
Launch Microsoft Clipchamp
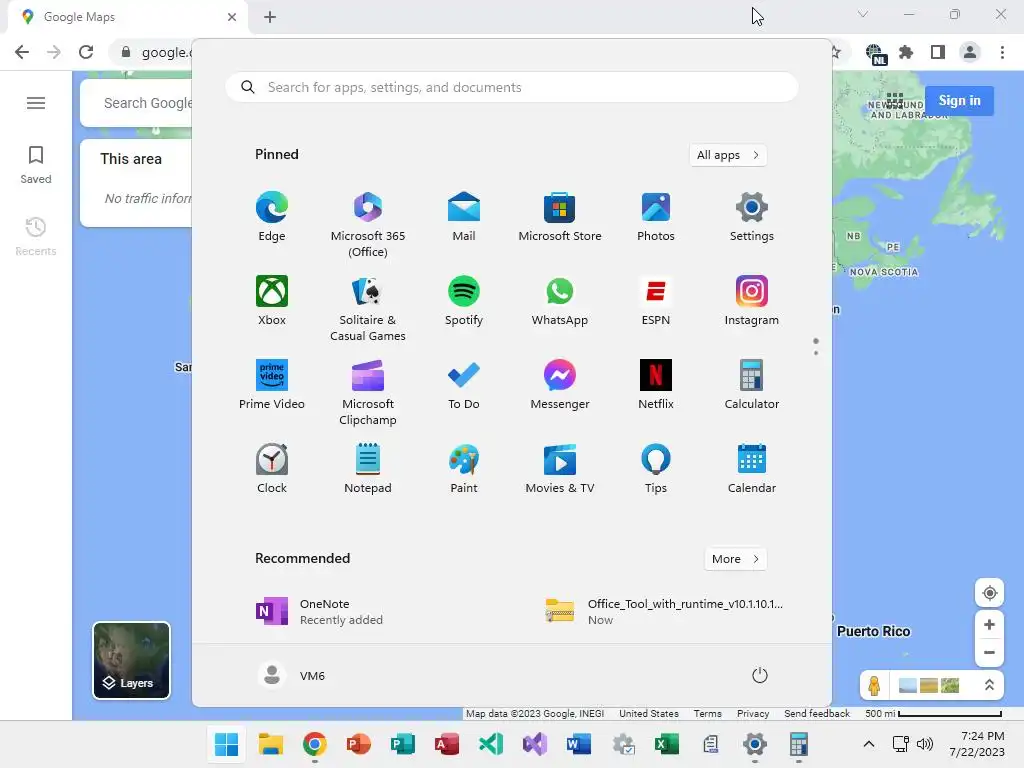(x=368, y=393)
